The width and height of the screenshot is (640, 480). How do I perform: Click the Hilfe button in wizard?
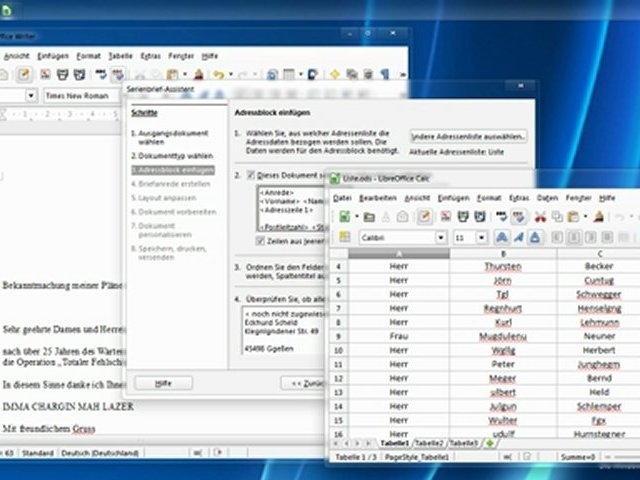[x=162, y=383]
